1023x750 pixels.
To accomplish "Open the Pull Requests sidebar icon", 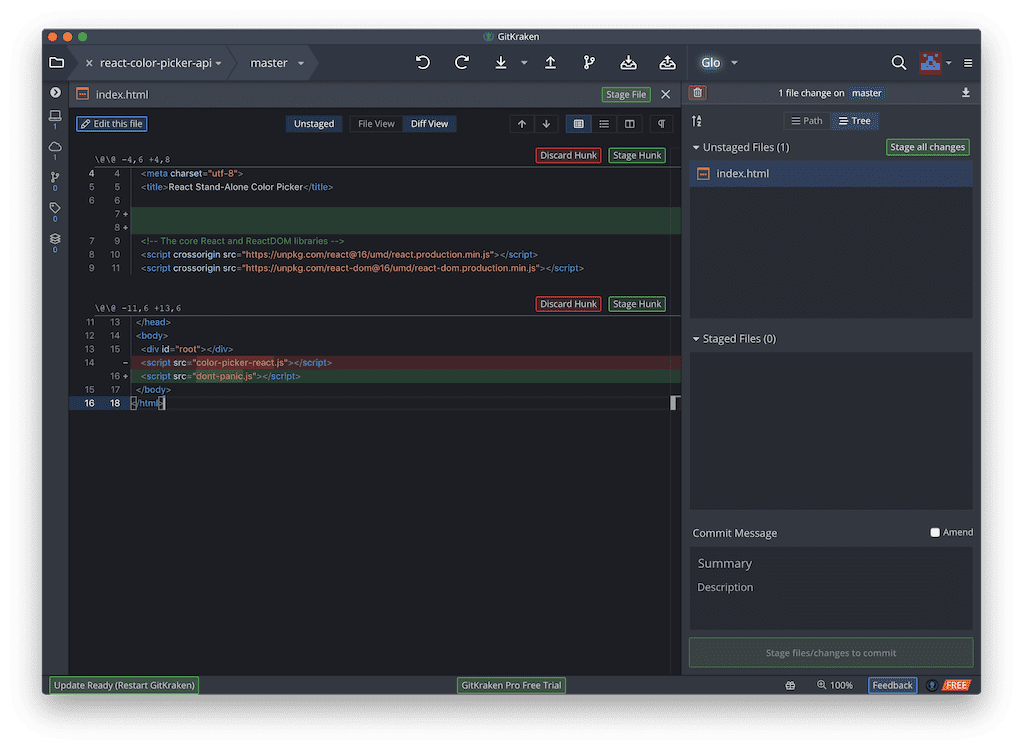I will (x=55, y=179).
